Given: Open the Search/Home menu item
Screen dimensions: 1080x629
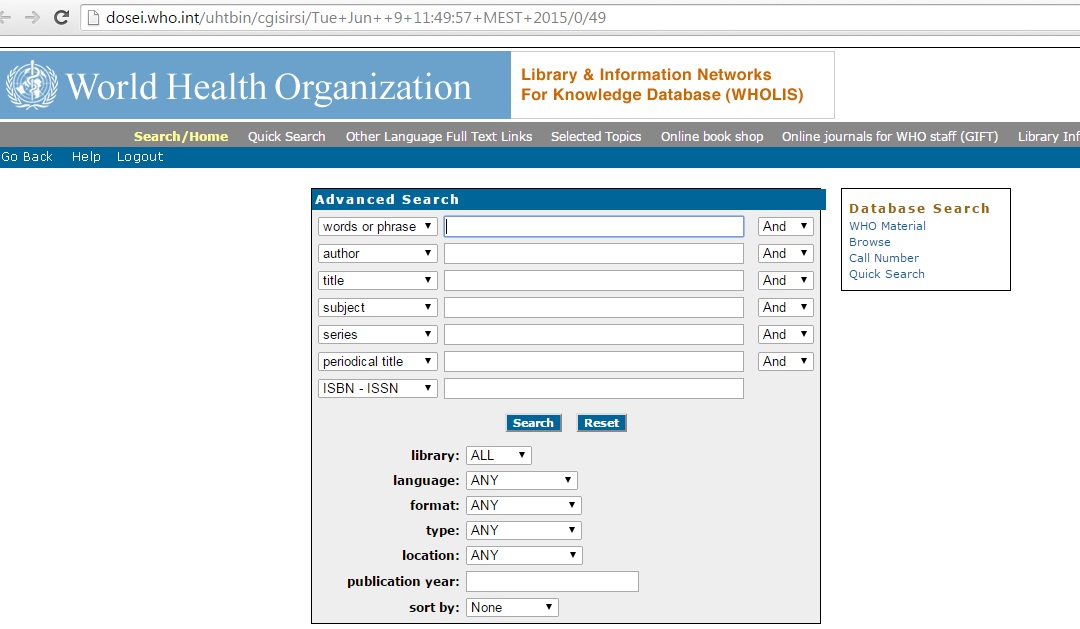Looking at the screenshot, I should click(x=181, y=136).
